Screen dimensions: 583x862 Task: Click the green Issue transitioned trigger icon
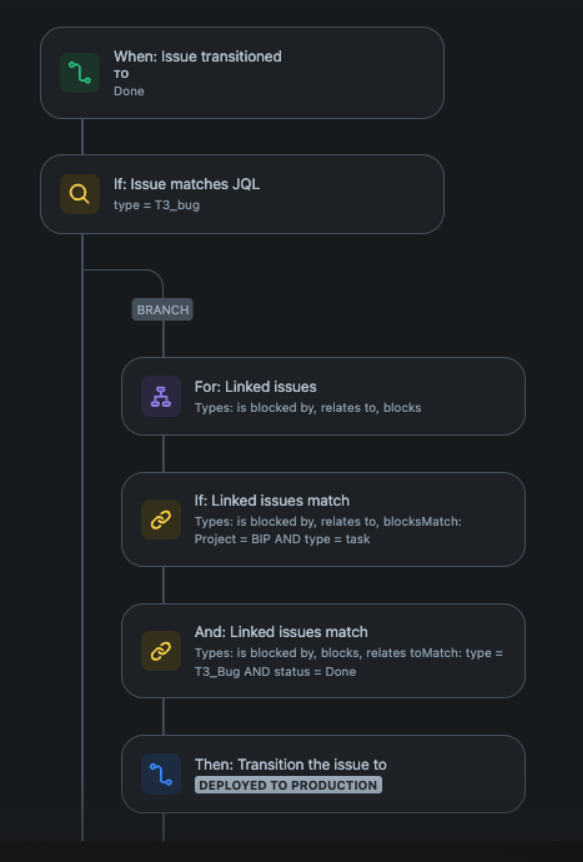pos(80,73)
